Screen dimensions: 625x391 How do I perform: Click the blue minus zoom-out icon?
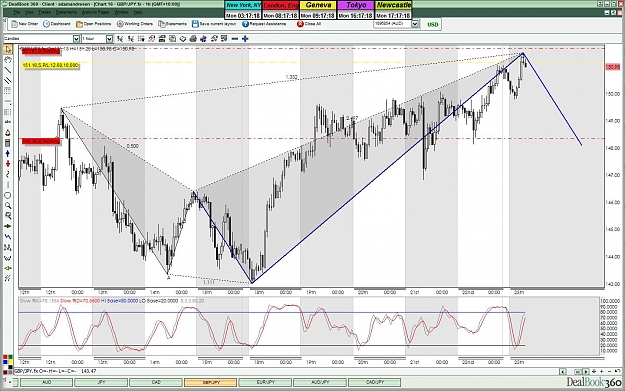click(x=235, y=39)
